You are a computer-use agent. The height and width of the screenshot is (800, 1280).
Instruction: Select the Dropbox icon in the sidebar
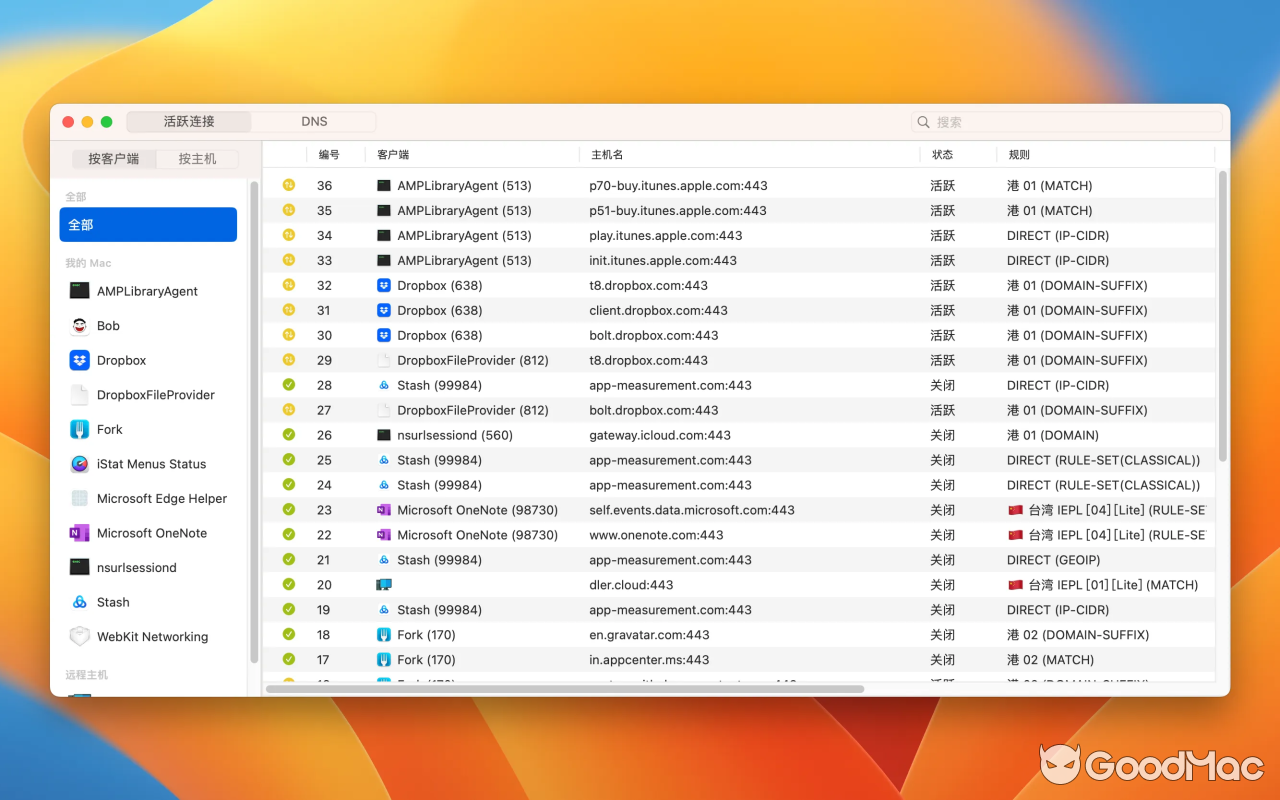(x=83, y=360)
